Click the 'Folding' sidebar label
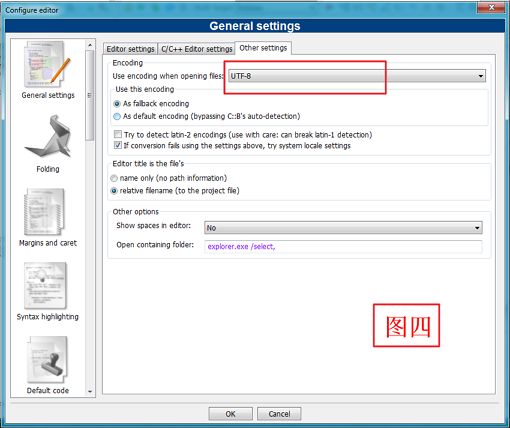 (48, 169)
